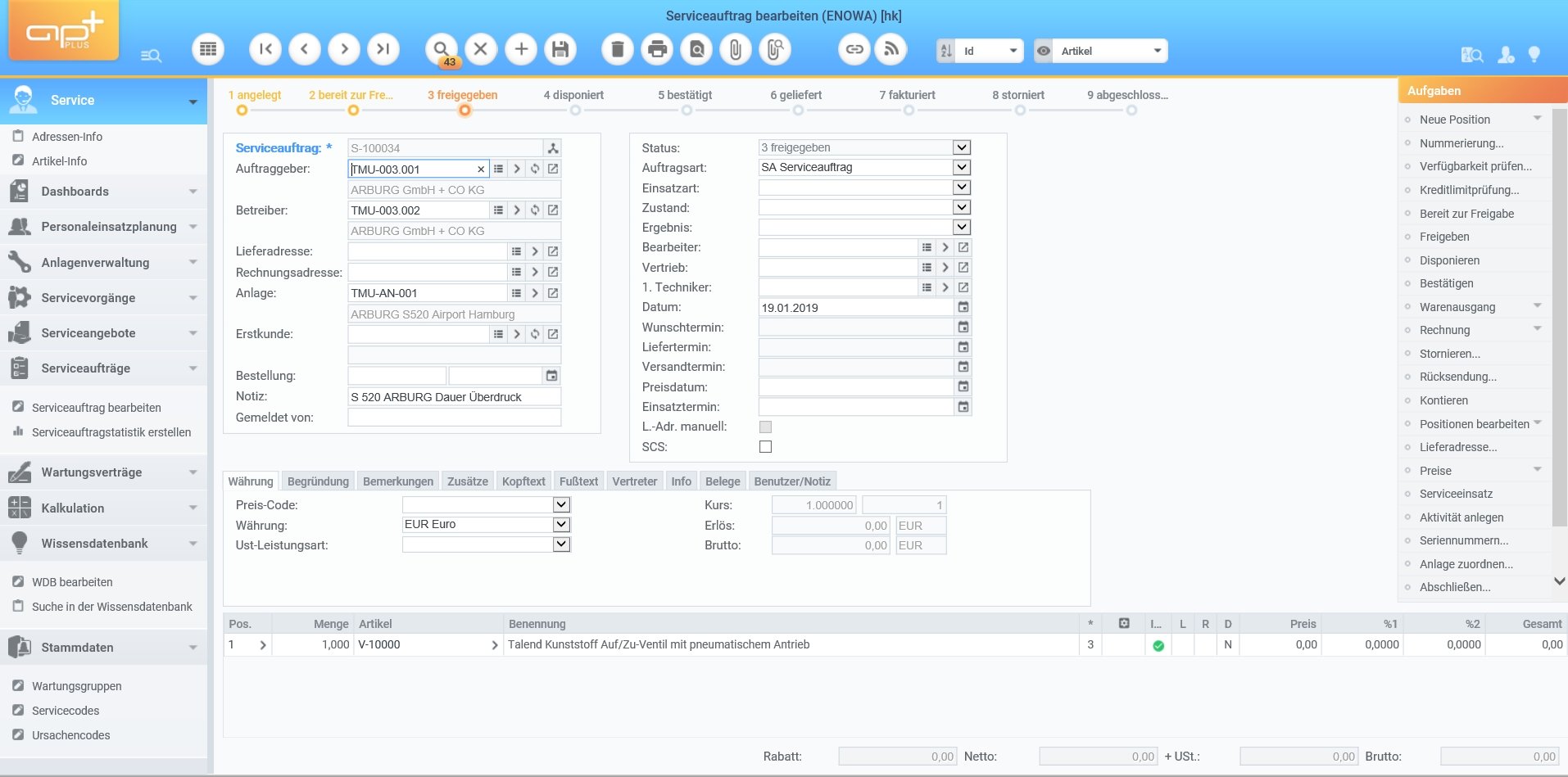Open Suche in der Wissensdatenbank link

[x=111, y=607]
